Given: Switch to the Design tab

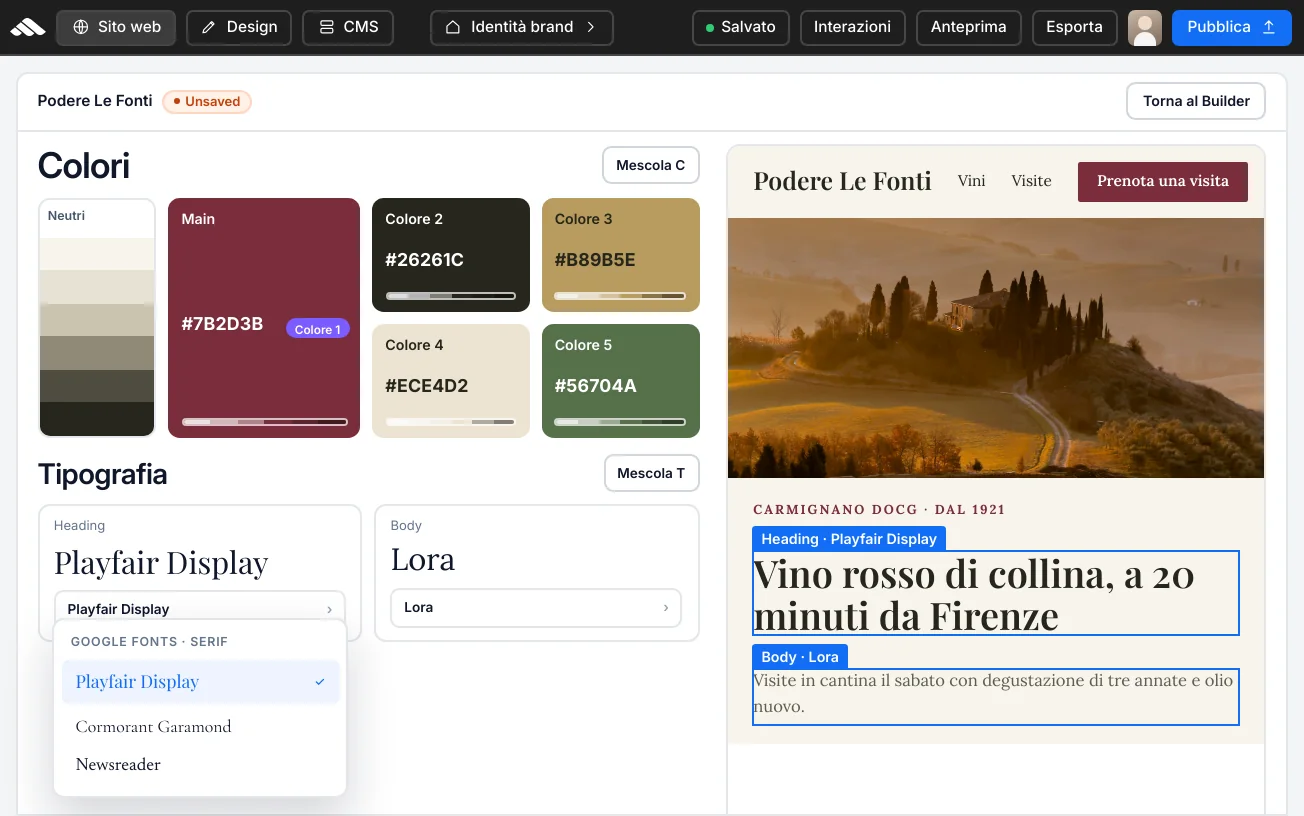Looking at the screenshot, I should pyautogui.click(x=239, y=27).
